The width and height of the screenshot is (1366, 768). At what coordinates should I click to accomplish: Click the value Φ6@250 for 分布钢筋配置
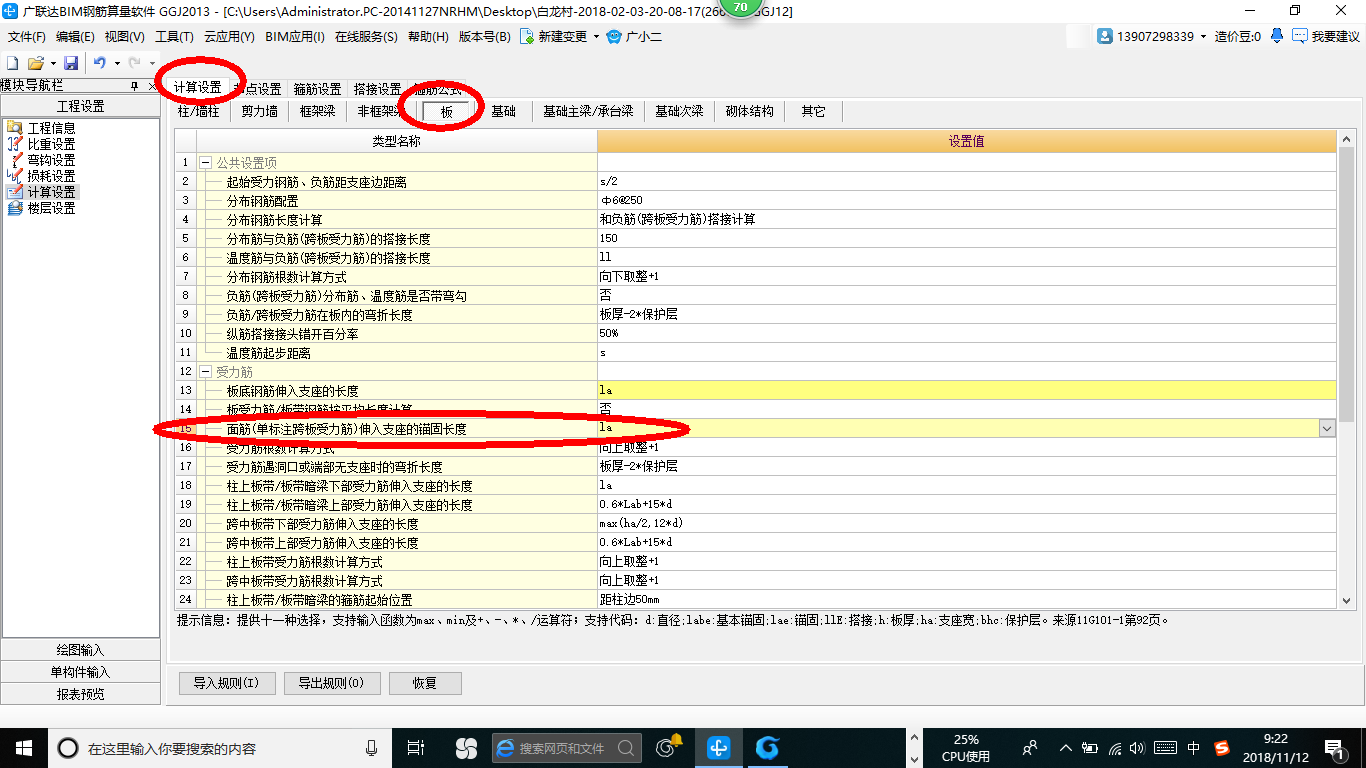pos(966,200)
